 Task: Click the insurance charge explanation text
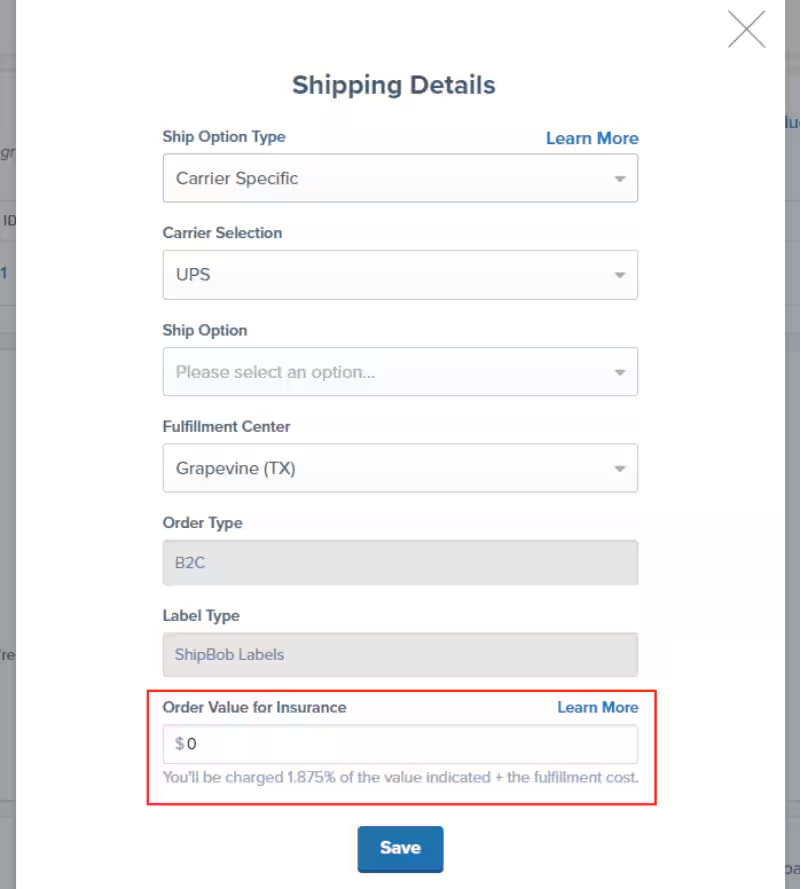(x=400, y=776)
